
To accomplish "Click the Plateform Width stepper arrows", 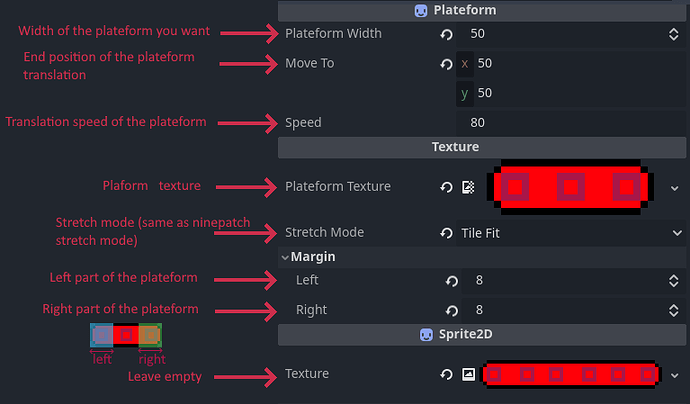I will pyautogui.click(x=673, y=34).
